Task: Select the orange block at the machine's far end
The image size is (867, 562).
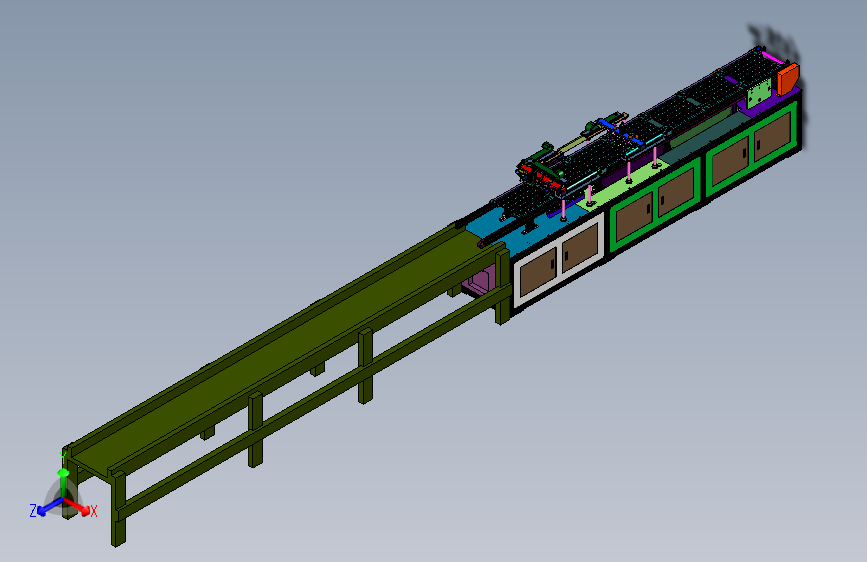Action: tap(787, 79)
